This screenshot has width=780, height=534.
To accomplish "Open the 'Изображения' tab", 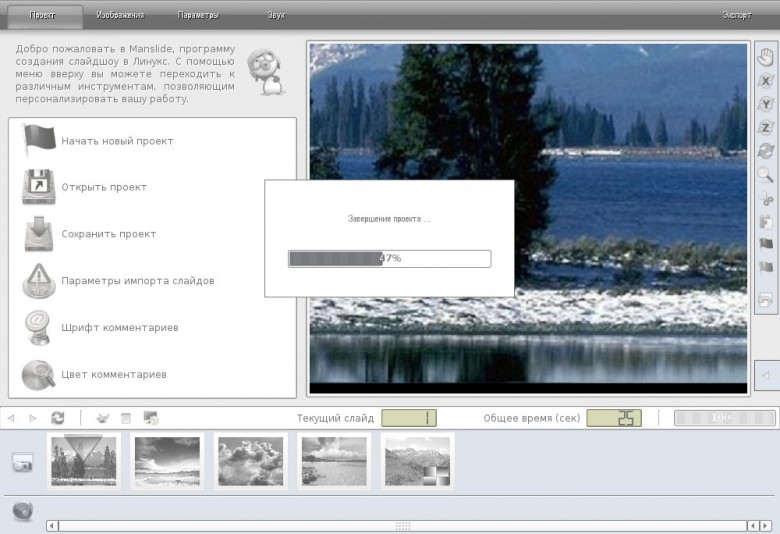I will 120,15.
